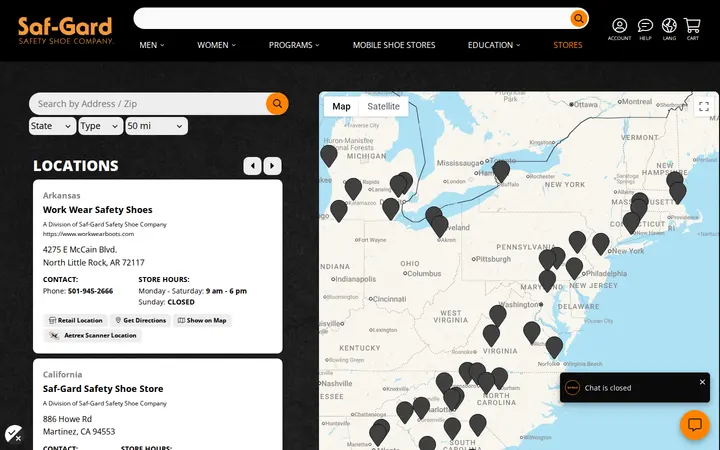This screenshot has height=450, width=720.
Task: Go to next locations page arrow
Action: click(272, 166)
